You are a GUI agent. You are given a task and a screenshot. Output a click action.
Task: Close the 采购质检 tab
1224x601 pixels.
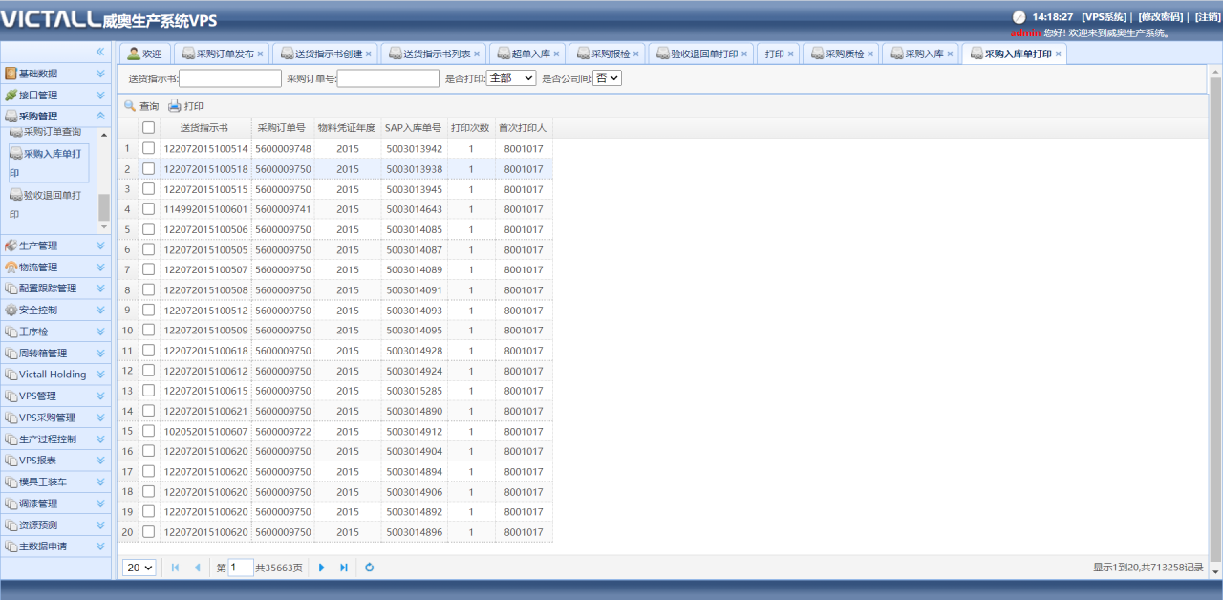coord(872,54)
